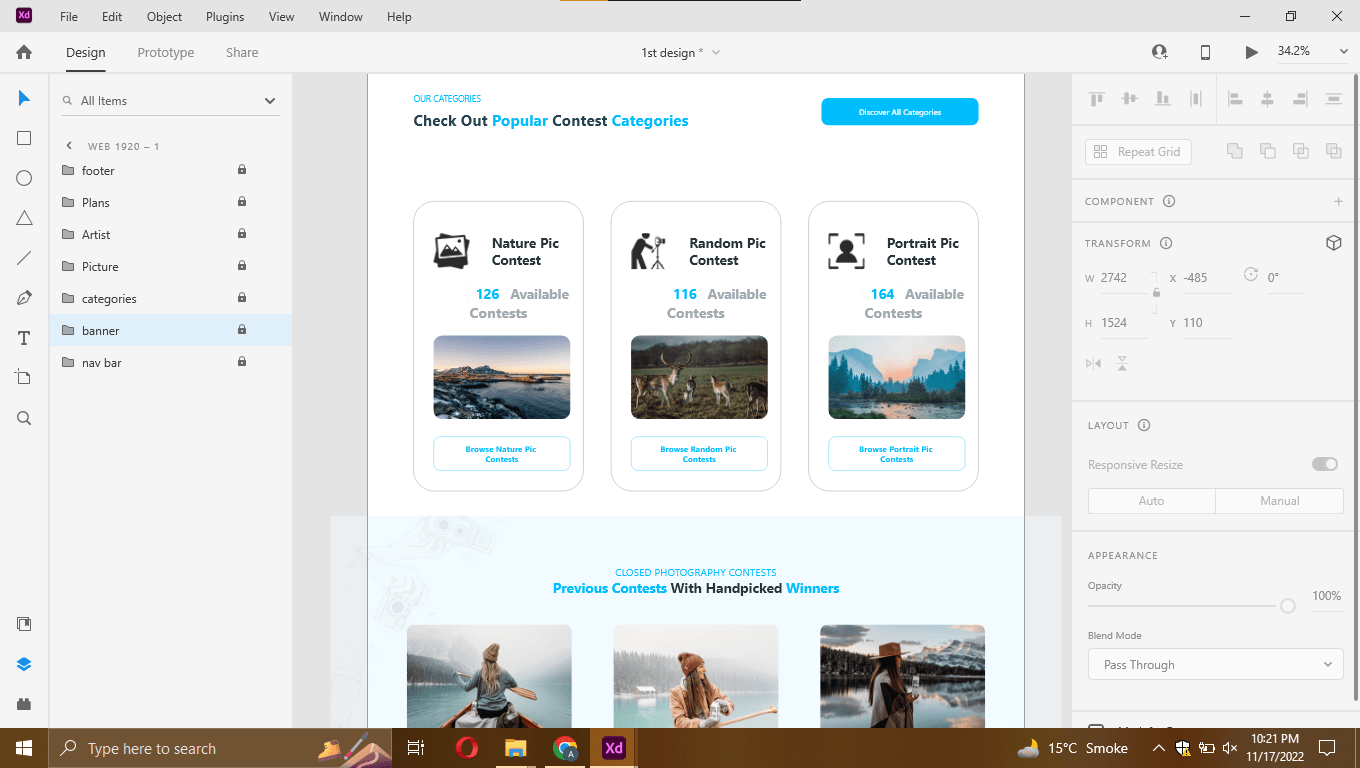Select the Text tool
This screenshot has height=768, width=1360.
(23, 338)
